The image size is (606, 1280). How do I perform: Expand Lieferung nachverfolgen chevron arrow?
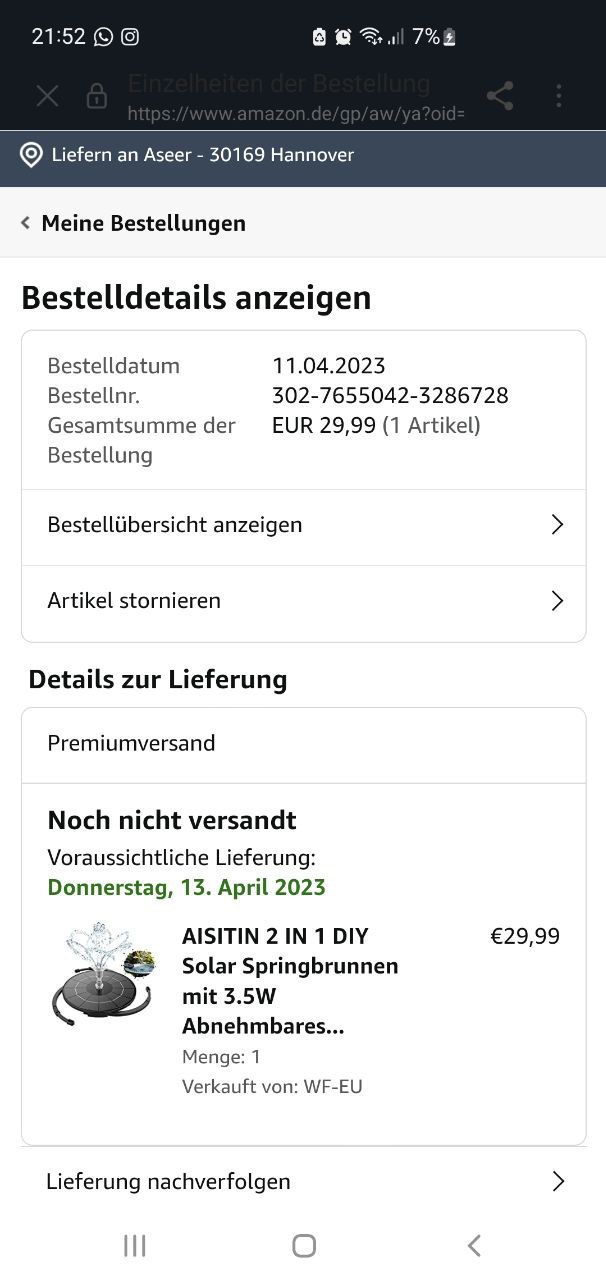pos(558,1181)
